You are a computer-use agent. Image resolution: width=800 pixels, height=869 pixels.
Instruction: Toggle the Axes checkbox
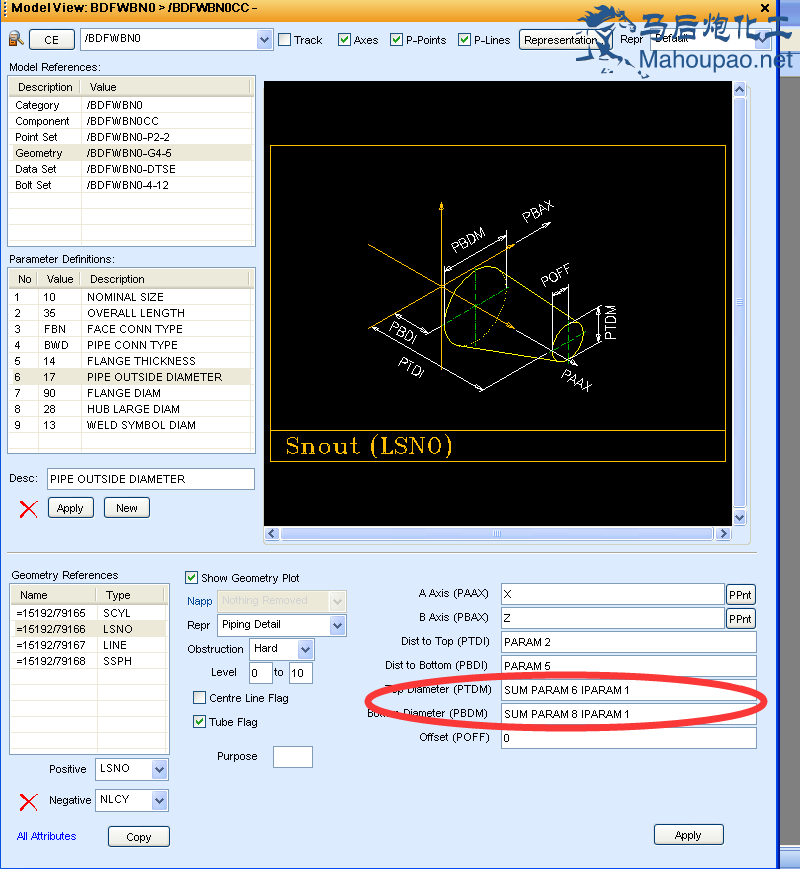(x=344, y=40)
